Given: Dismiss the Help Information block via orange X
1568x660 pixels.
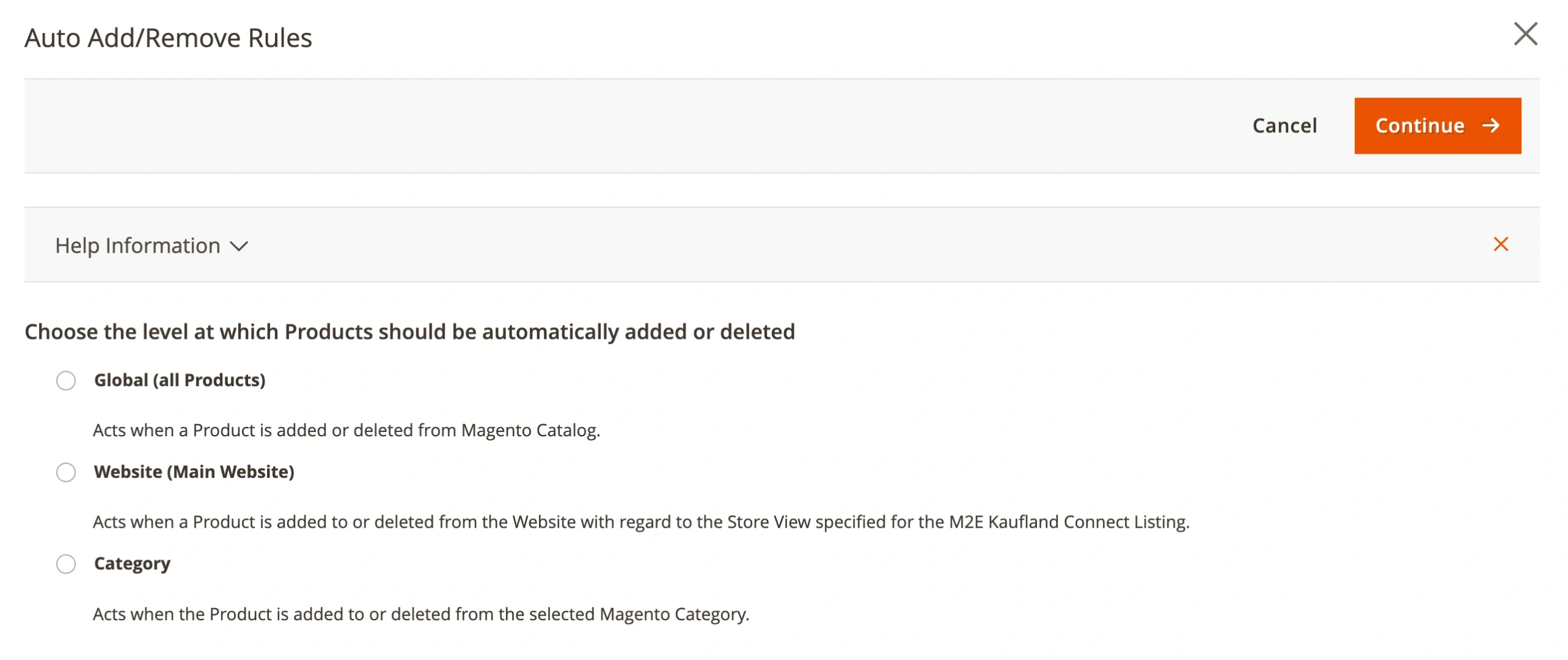Looking at the screenshot, I should [x=1500, y=245].
